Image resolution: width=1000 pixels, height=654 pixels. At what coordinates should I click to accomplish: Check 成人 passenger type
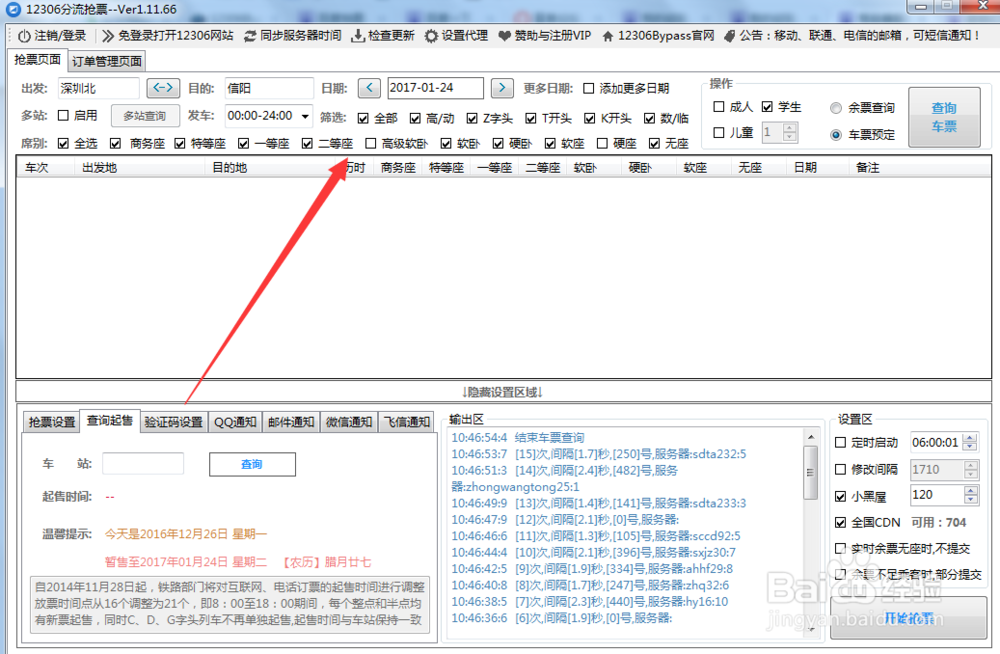pyautogui.click(x=719, y=107)
